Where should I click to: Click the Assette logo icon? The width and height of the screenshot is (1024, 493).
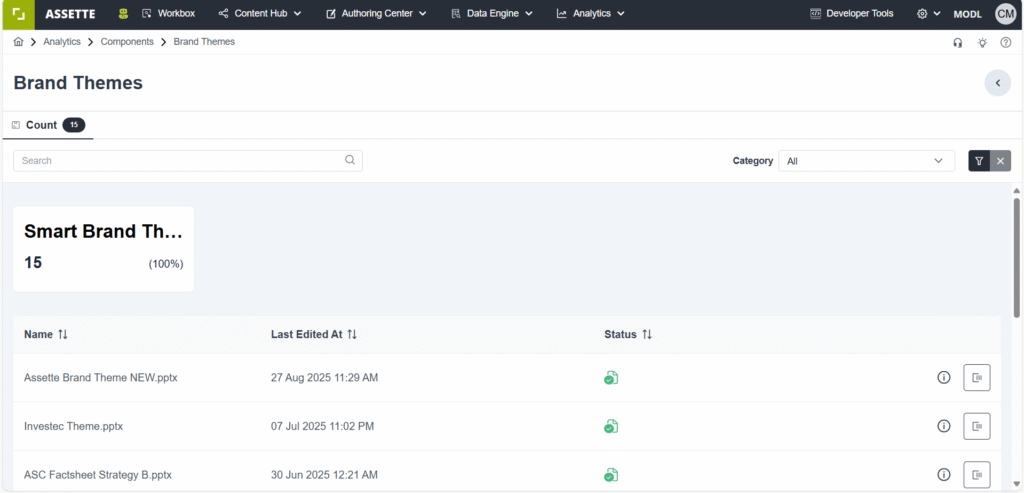[18, 14]
